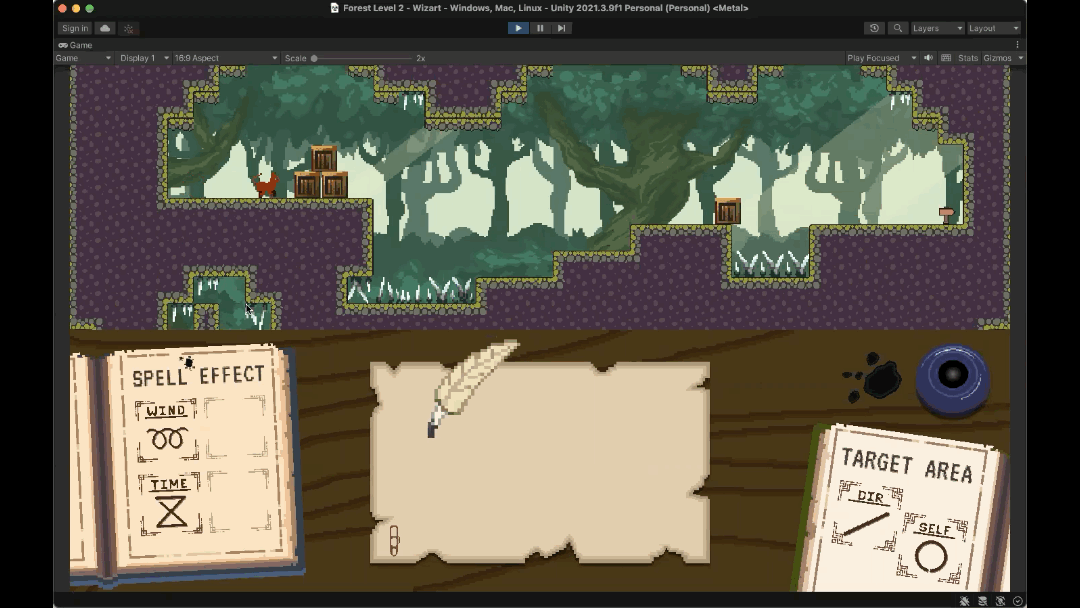Toggle Mute Audio speaker icon
The width and height of the screenshot is (1080, 608).
click(x=928, y=58)
